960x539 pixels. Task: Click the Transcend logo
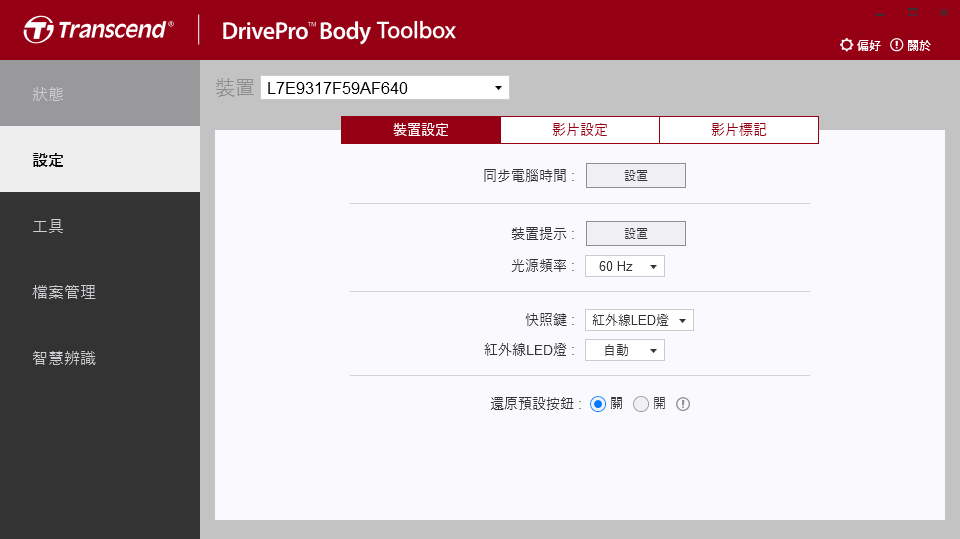point(99,29)
